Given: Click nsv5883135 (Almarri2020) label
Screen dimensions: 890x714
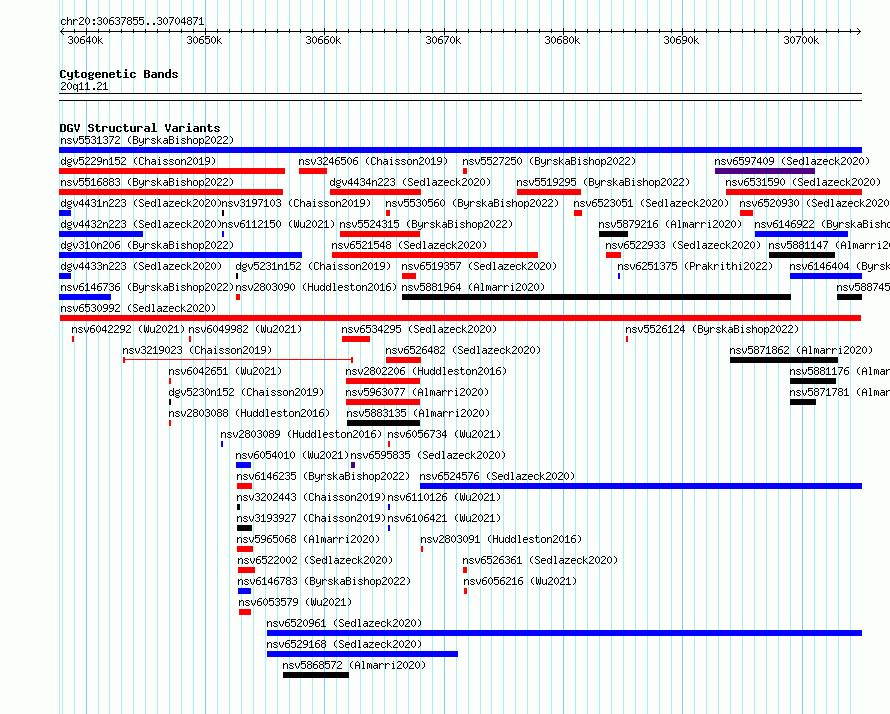Looking at the screenshot, I should (x=418, y=413).
